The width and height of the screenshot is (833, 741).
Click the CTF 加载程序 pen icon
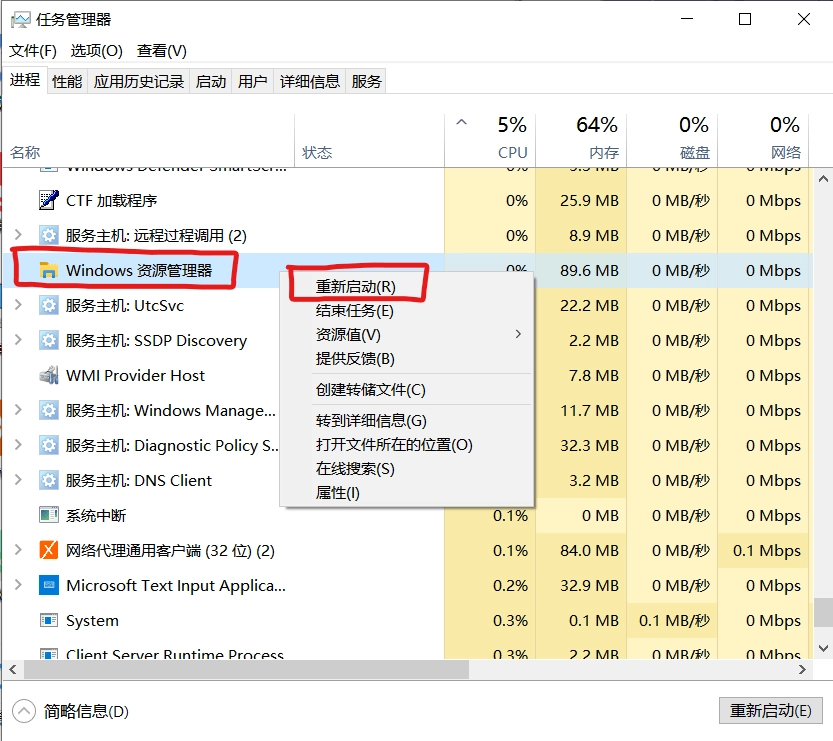point(49,200)
